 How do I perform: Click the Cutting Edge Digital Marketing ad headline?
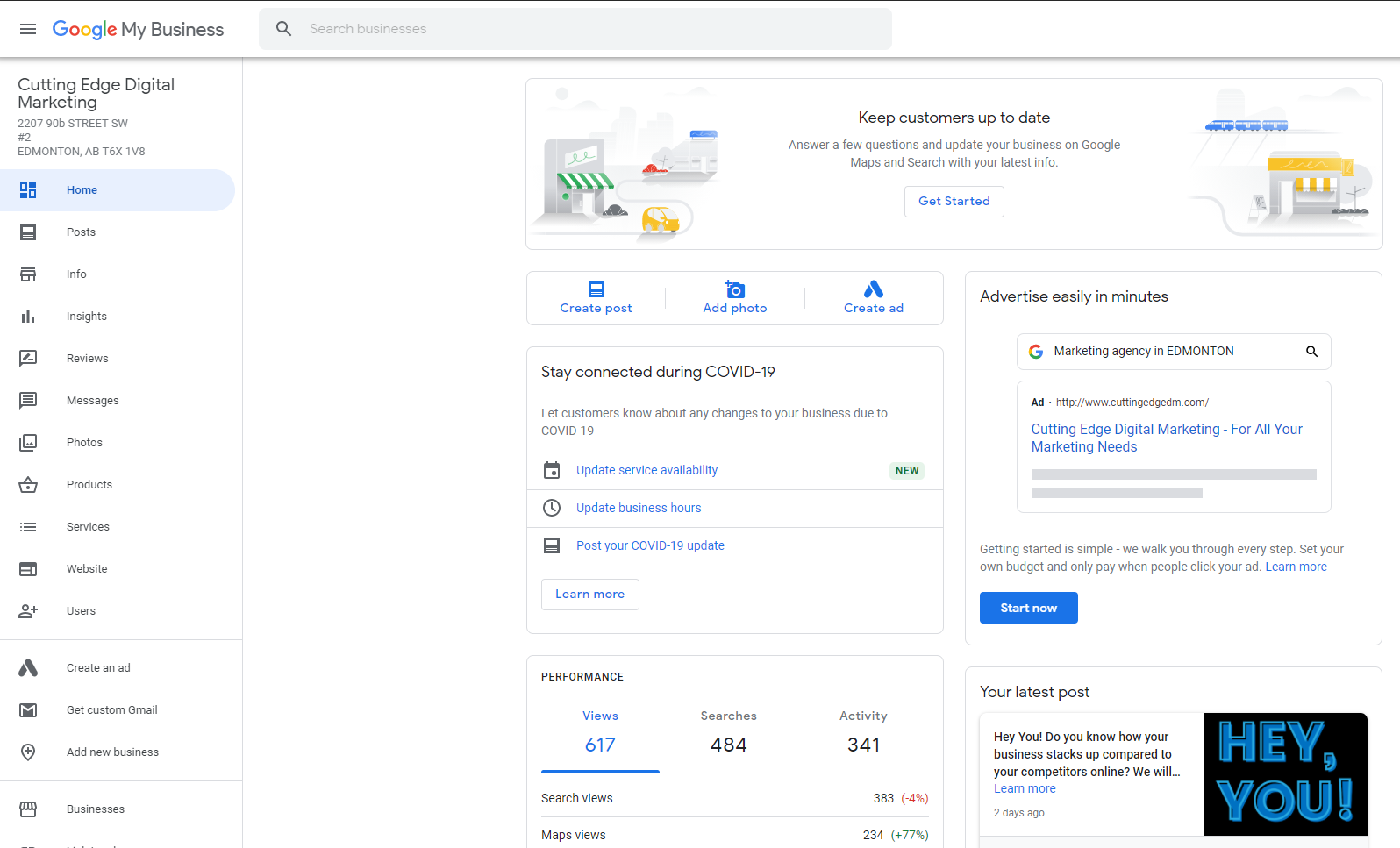[1167, 438]
